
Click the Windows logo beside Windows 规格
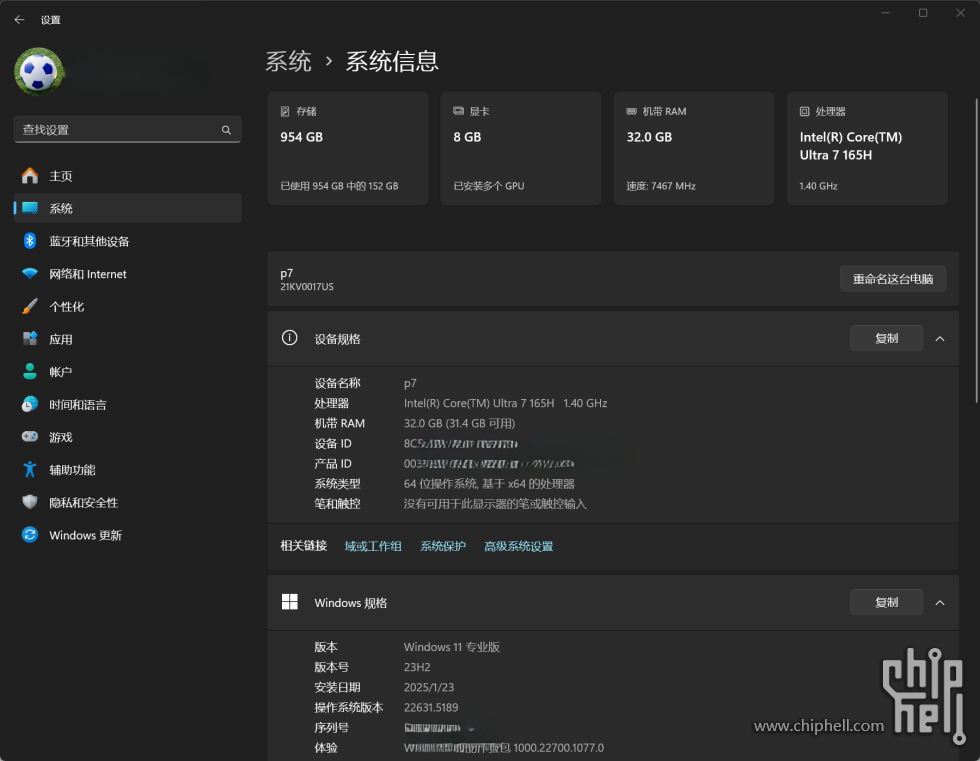pos(289,602)
